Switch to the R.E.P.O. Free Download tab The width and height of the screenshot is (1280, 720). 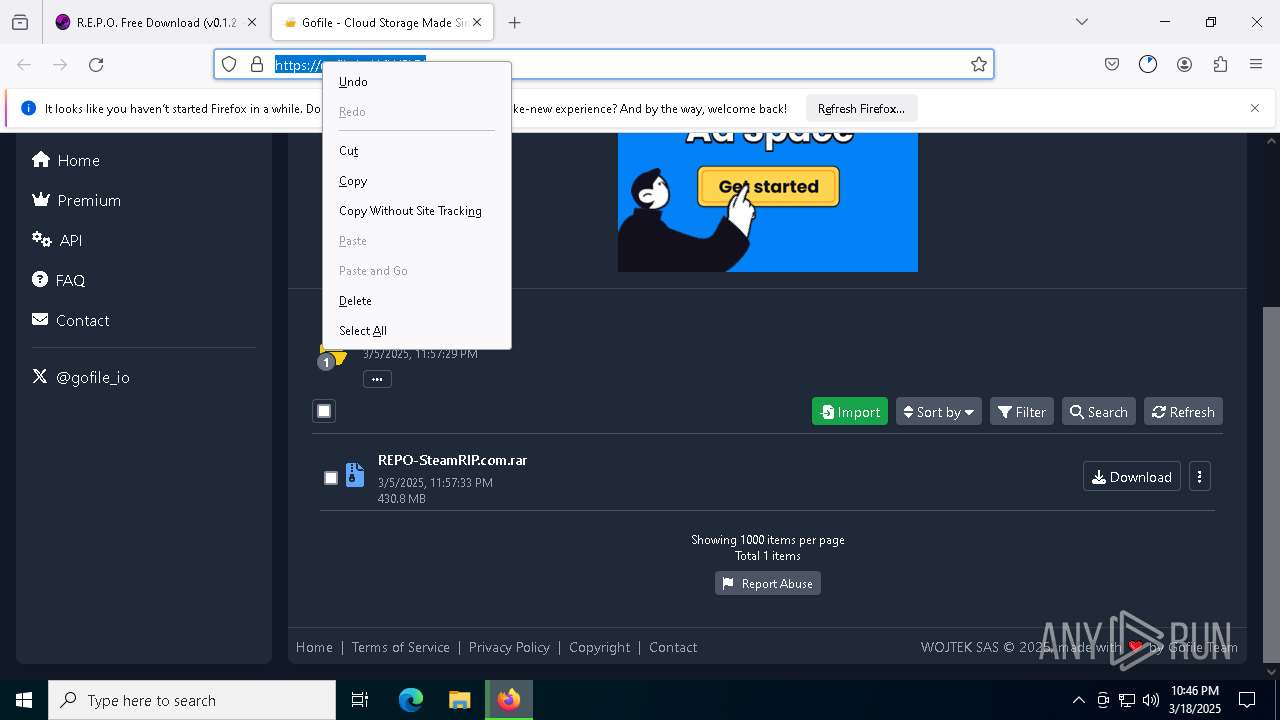145,22
